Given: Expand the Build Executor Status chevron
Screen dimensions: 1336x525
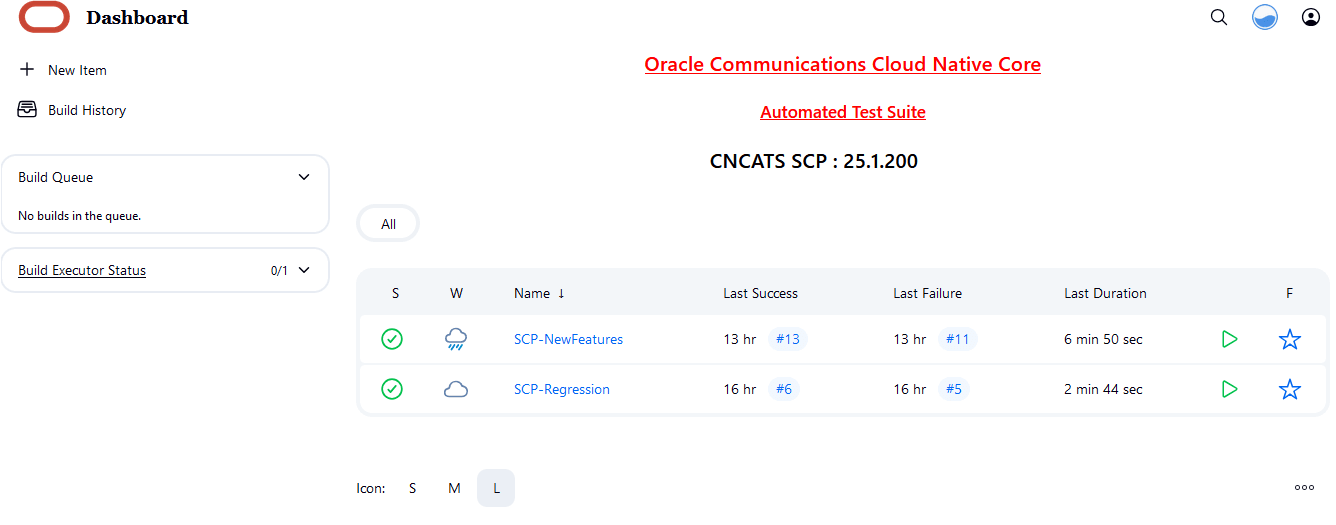Looking at the screenshot, I should click(305, 270).
